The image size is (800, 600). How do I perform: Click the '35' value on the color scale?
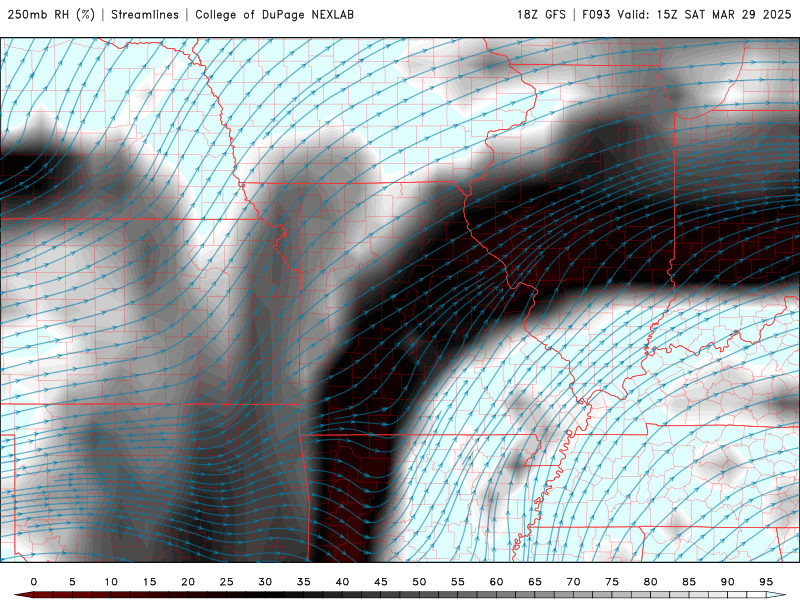304,582
